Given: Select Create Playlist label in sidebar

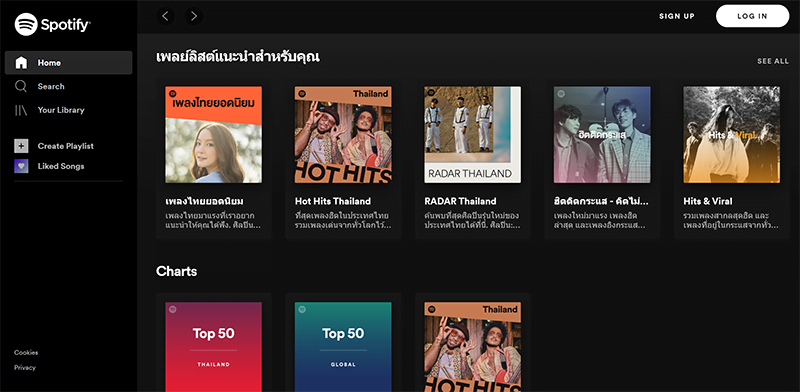Looking at the screenshot, I should (x=65, y=146).
